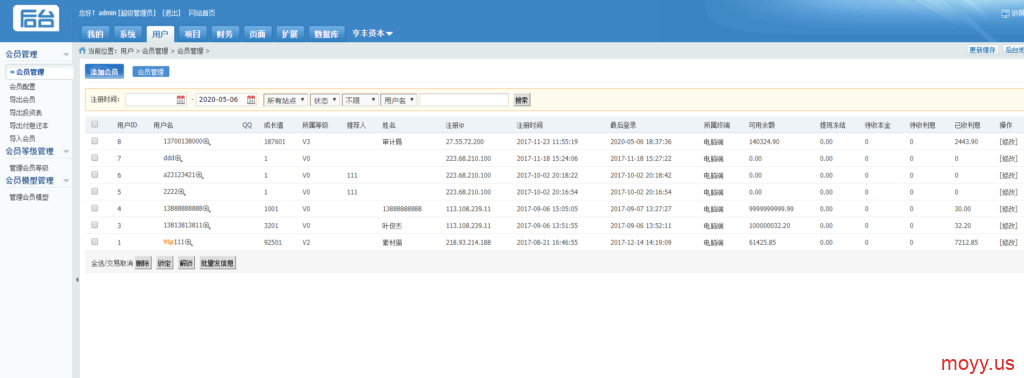Open 导入会员 in sidebar
Screen dimensions: 1024x378
coord(22,138)
